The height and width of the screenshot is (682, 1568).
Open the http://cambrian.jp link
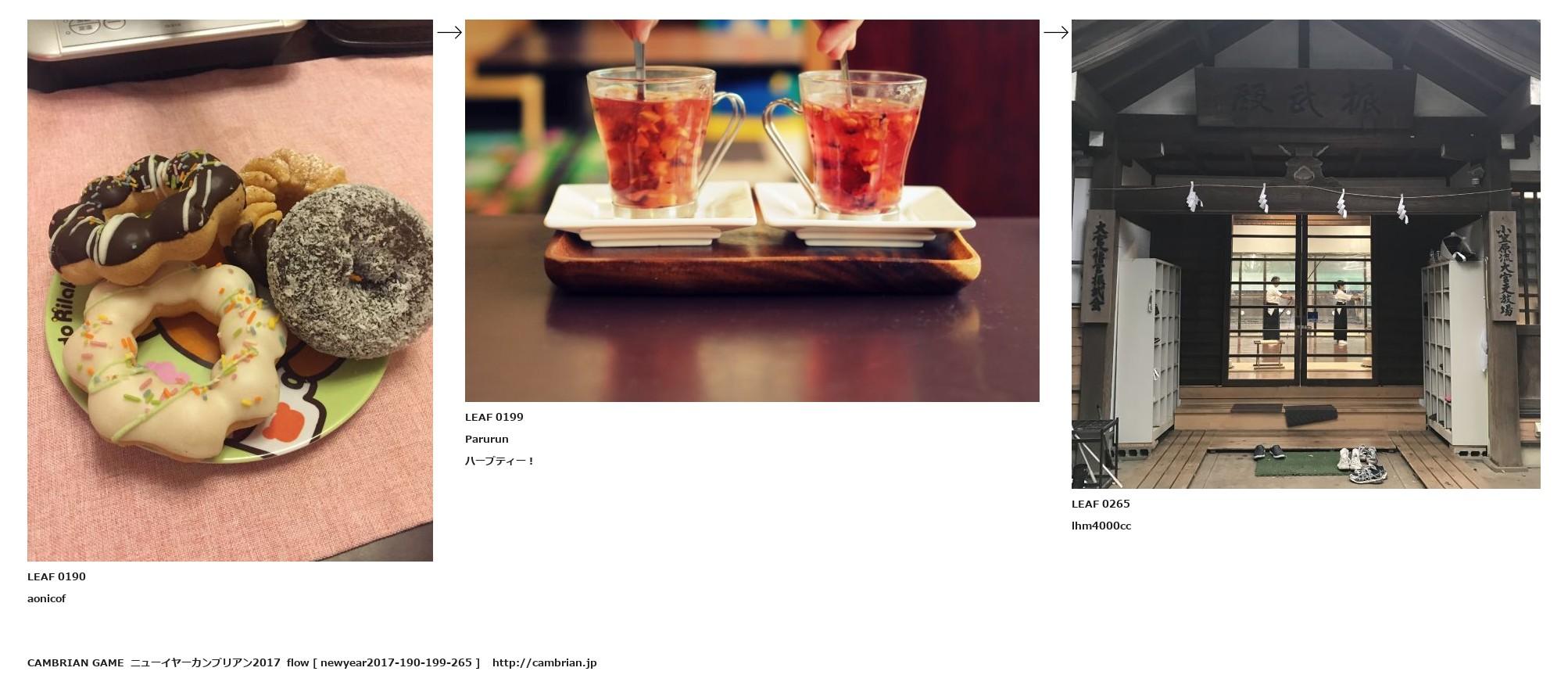click(544, 662)
